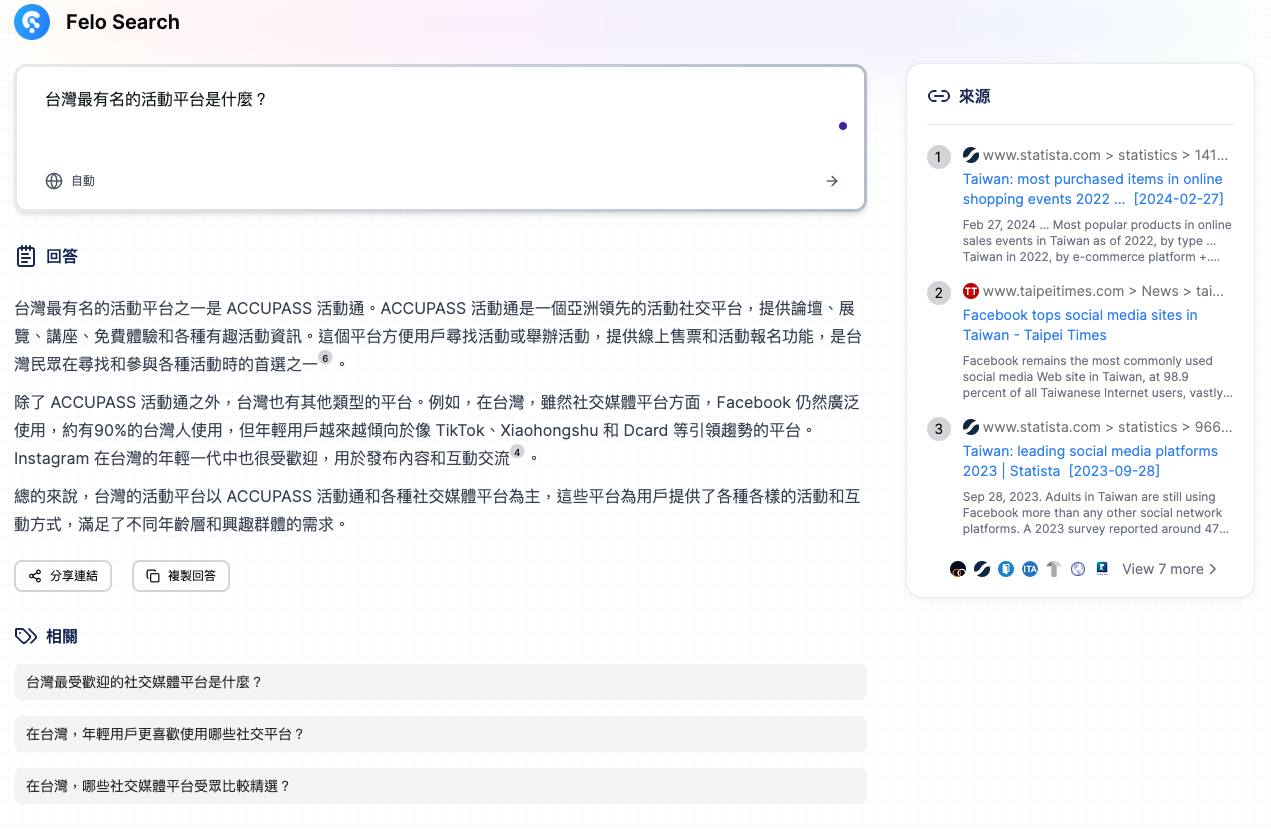Click answer paragraph starting 總的來說
The width and height of the screenshot is (1271, 830).
pos(437,509)
